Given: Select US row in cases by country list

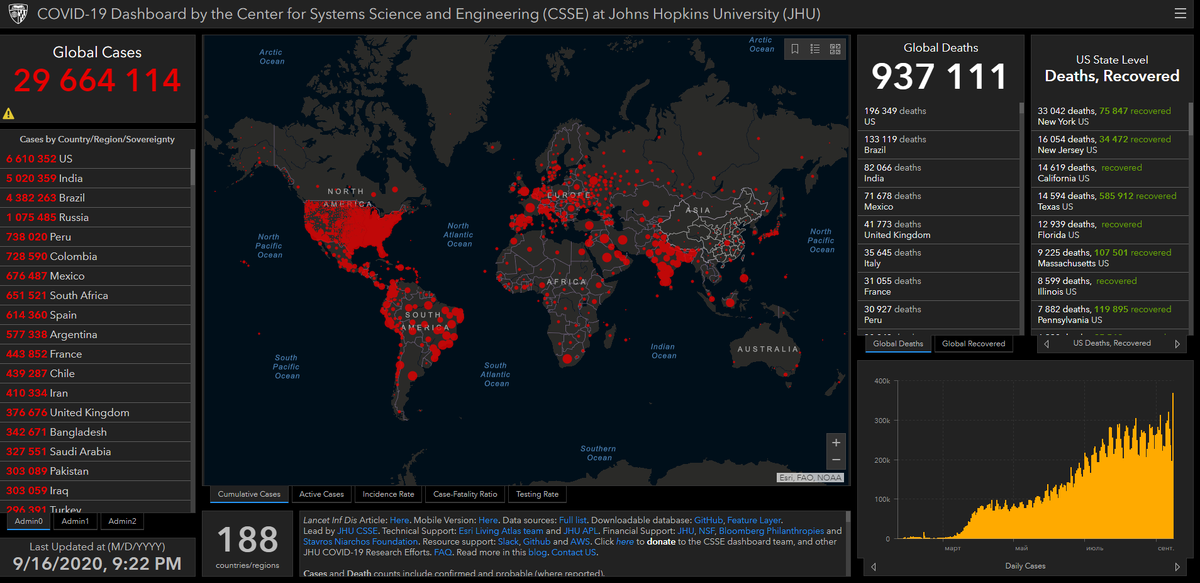Looking at the screenshot, I should tap(95, 159).
